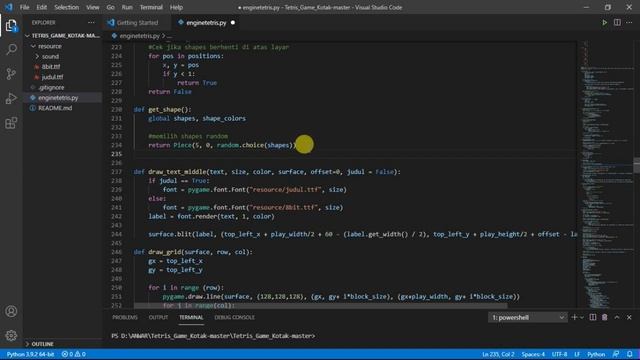Open .gitignore in the file tree
The width and height of the screenshot is (640, 360).
[62, 87]
